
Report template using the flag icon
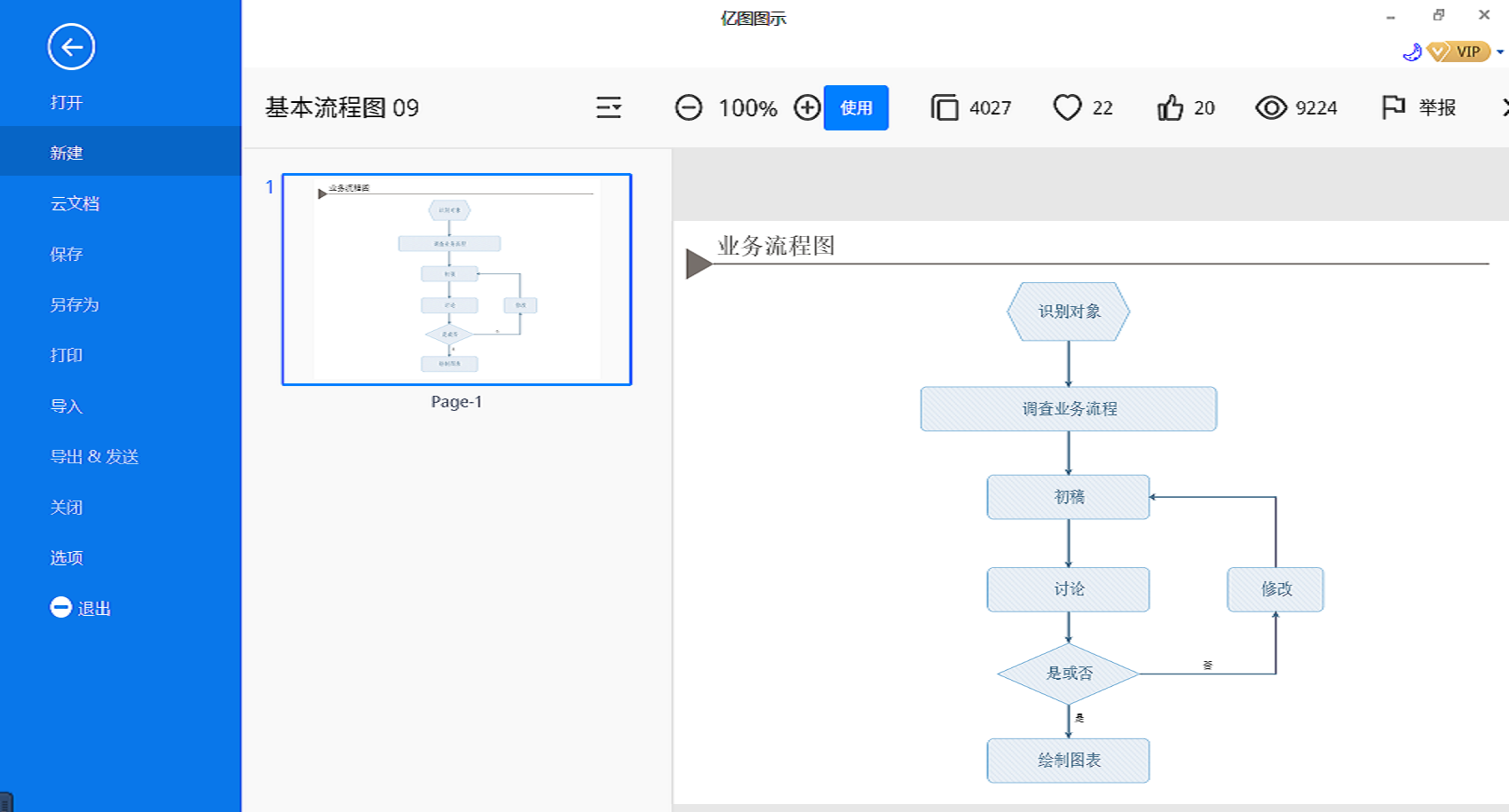click(x=1394, y=107)
